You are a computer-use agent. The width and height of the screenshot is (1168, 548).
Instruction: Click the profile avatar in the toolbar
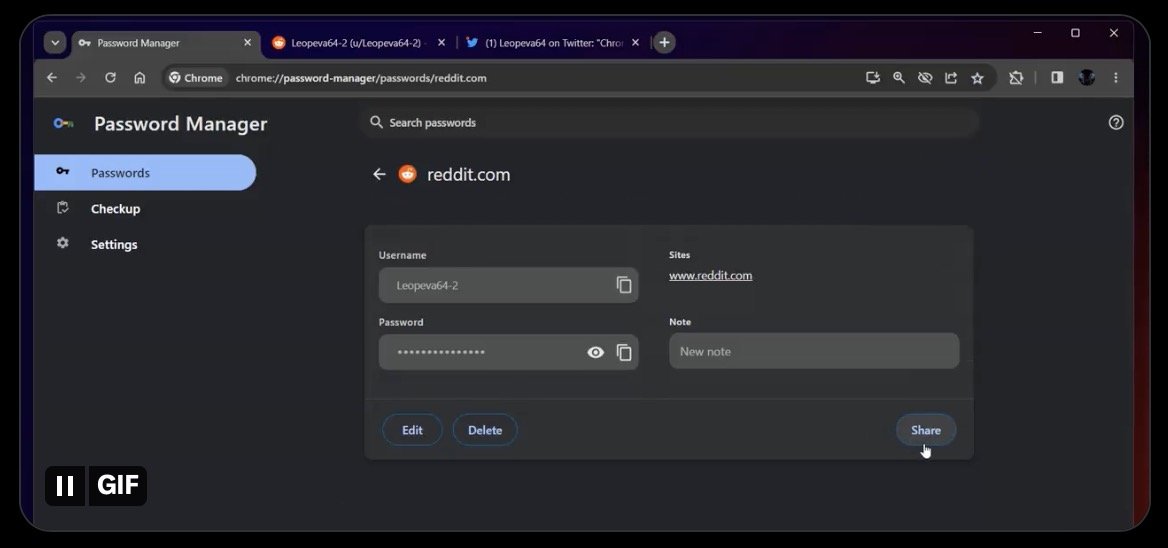point(1087,77)
